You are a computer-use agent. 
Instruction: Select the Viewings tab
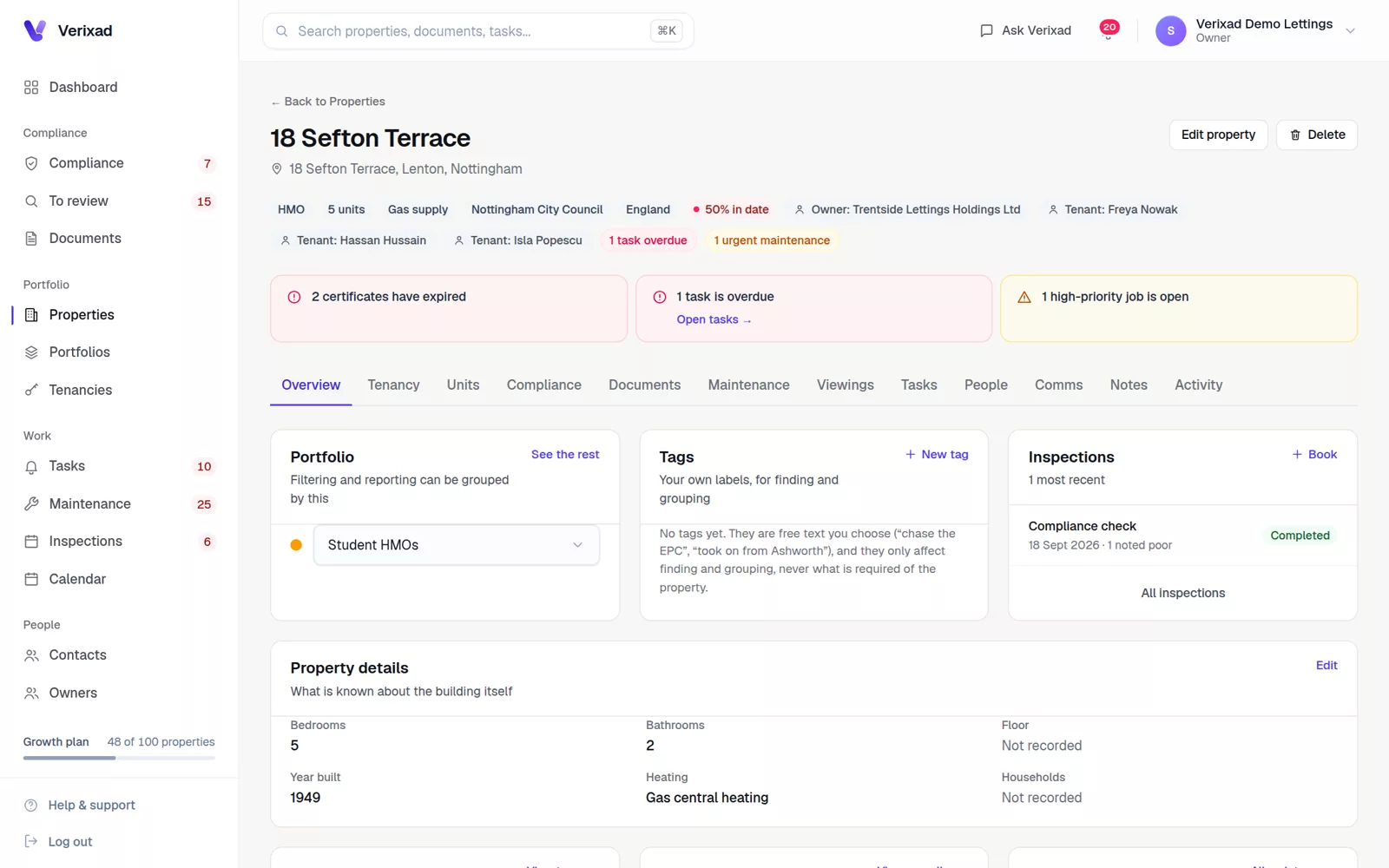845,385
